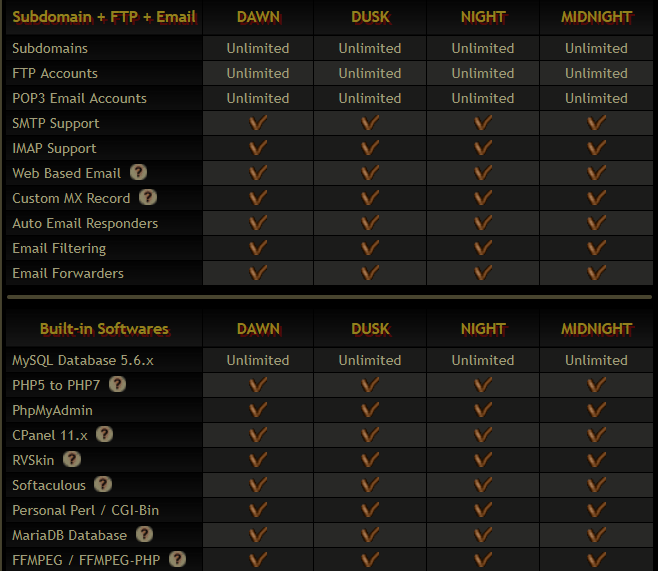Click Unlimited FTP Accounts under DUSK
The image size is (658, 571).
370,73
